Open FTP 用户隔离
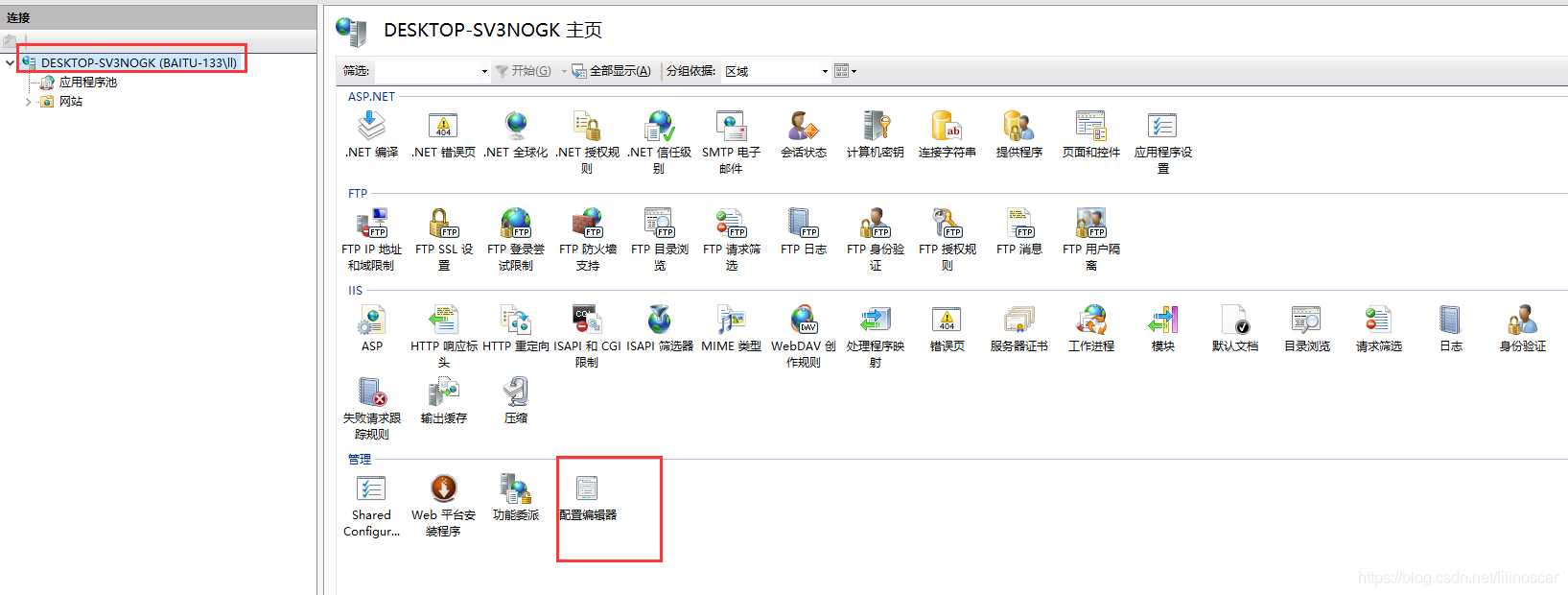Screen dimensions: 1568x595 [1091, 239]
